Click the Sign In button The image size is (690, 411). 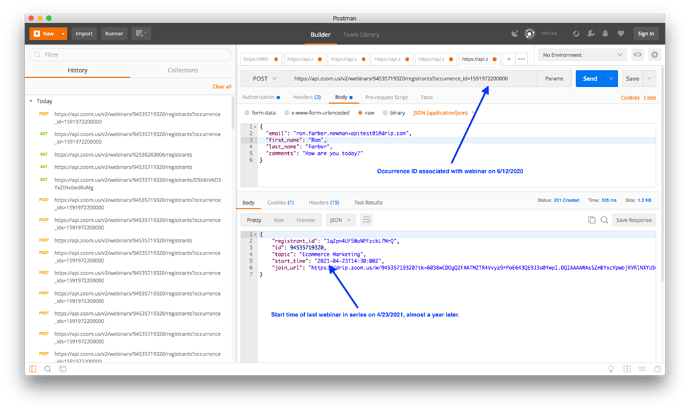click(646, 33)
